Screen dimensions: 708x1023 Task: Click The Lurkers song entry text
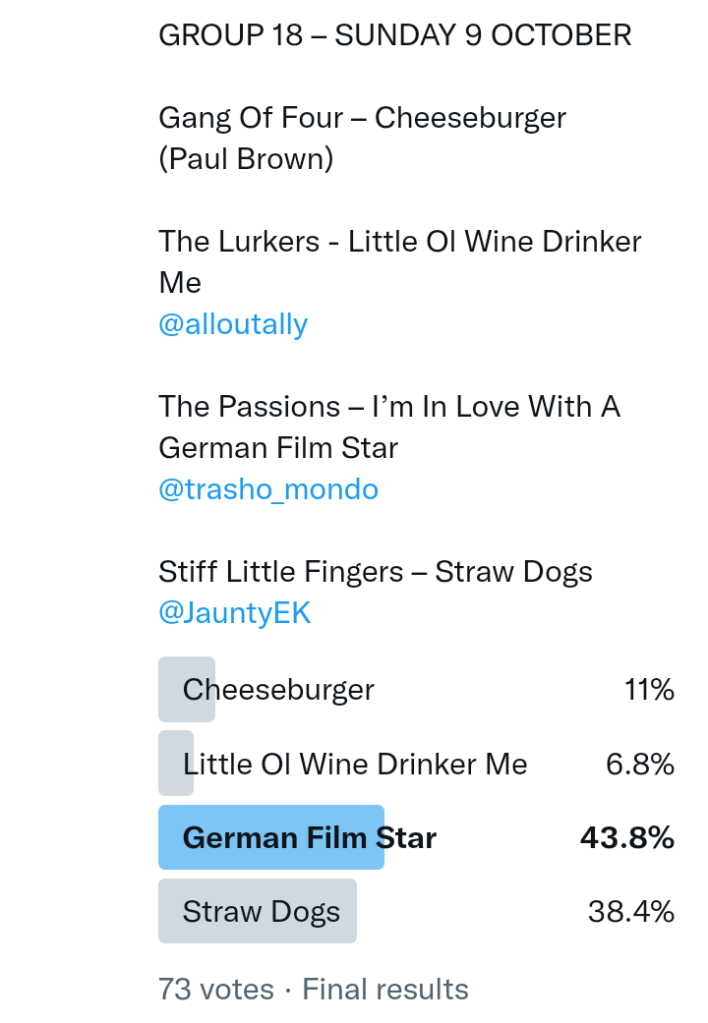coord(399,242)
